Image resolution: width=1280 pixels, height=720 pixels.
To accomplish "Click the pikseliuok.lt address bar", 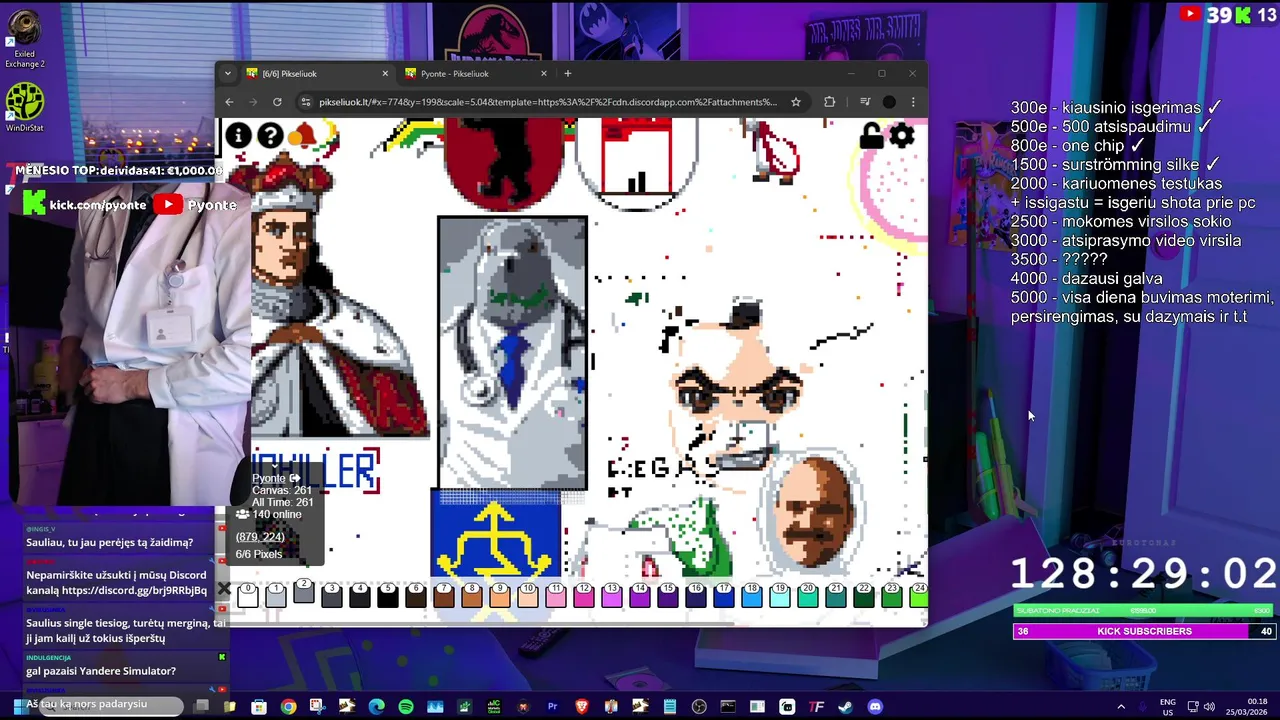I will (x=548, y=102).
